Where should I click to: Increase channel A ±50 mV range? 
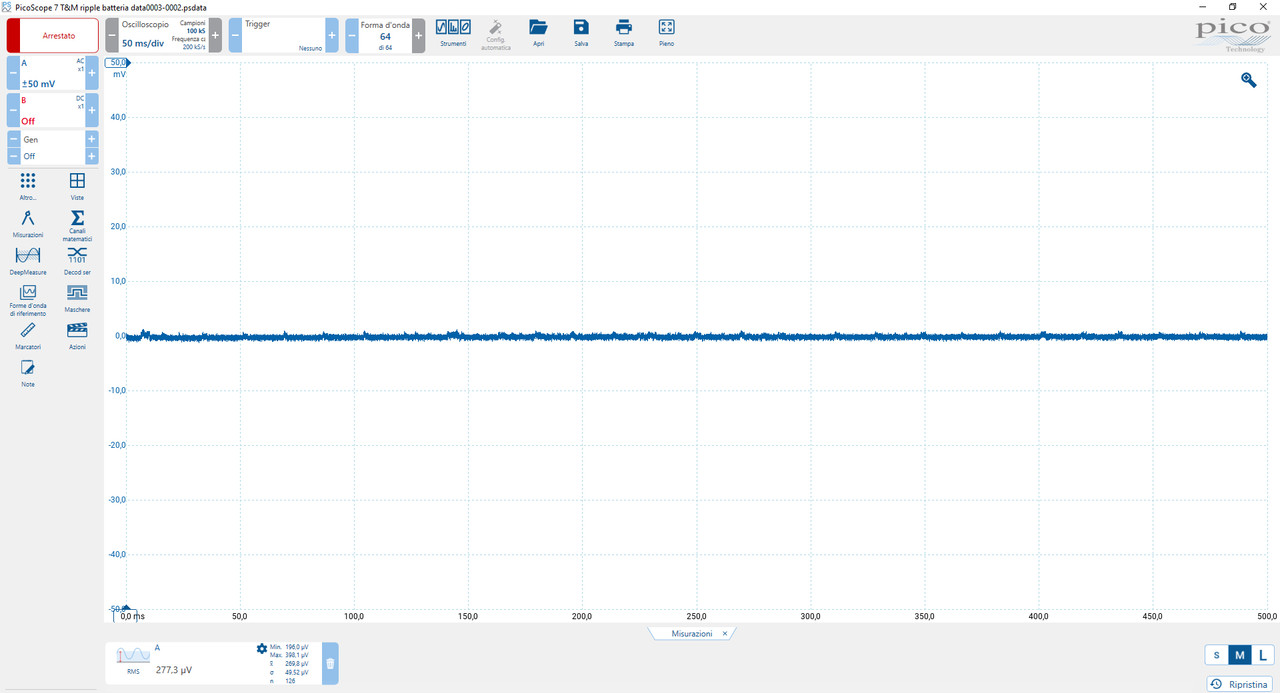tap(92, 73)
